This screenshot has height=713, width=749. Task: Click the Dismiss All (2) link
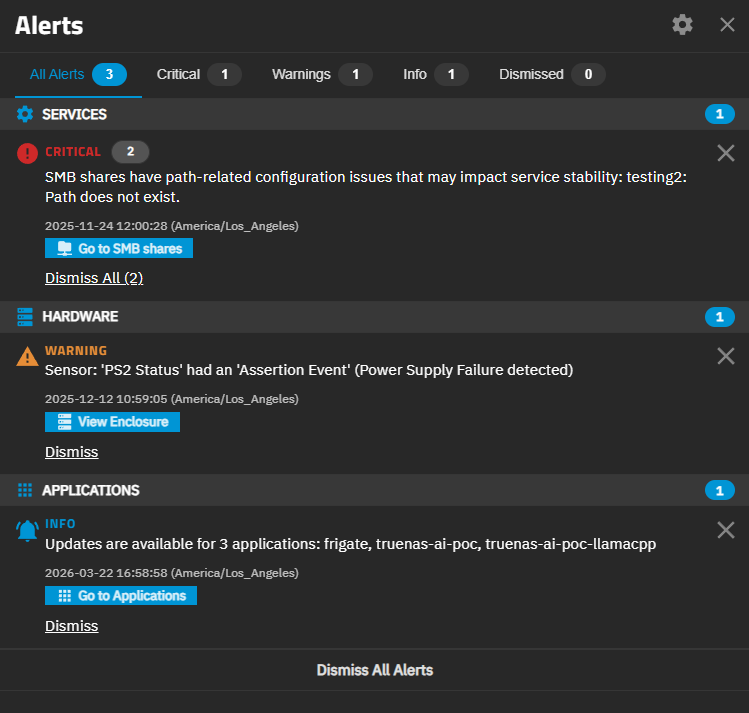94,278
